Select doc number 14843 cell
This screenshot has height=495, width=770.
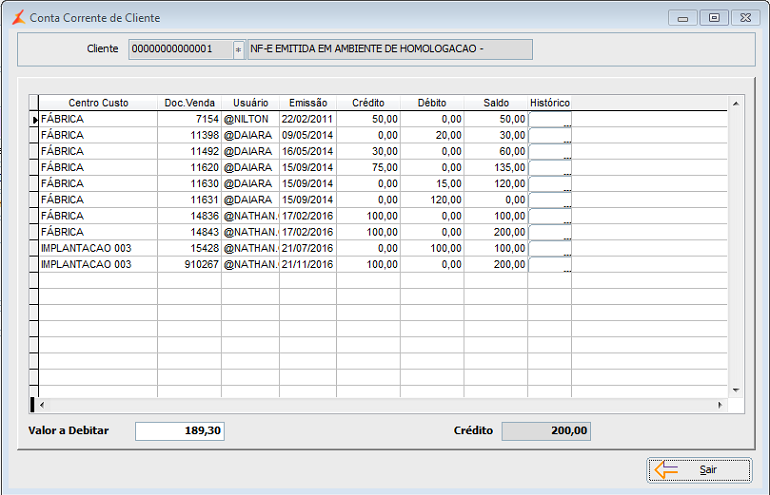click(190, 233)
